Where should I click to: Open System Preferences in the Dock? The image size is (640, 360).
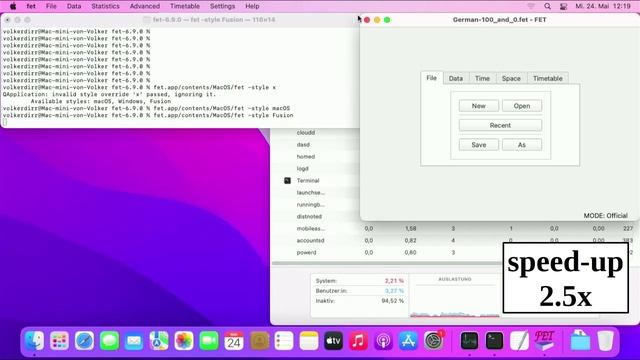pos(433,340)
